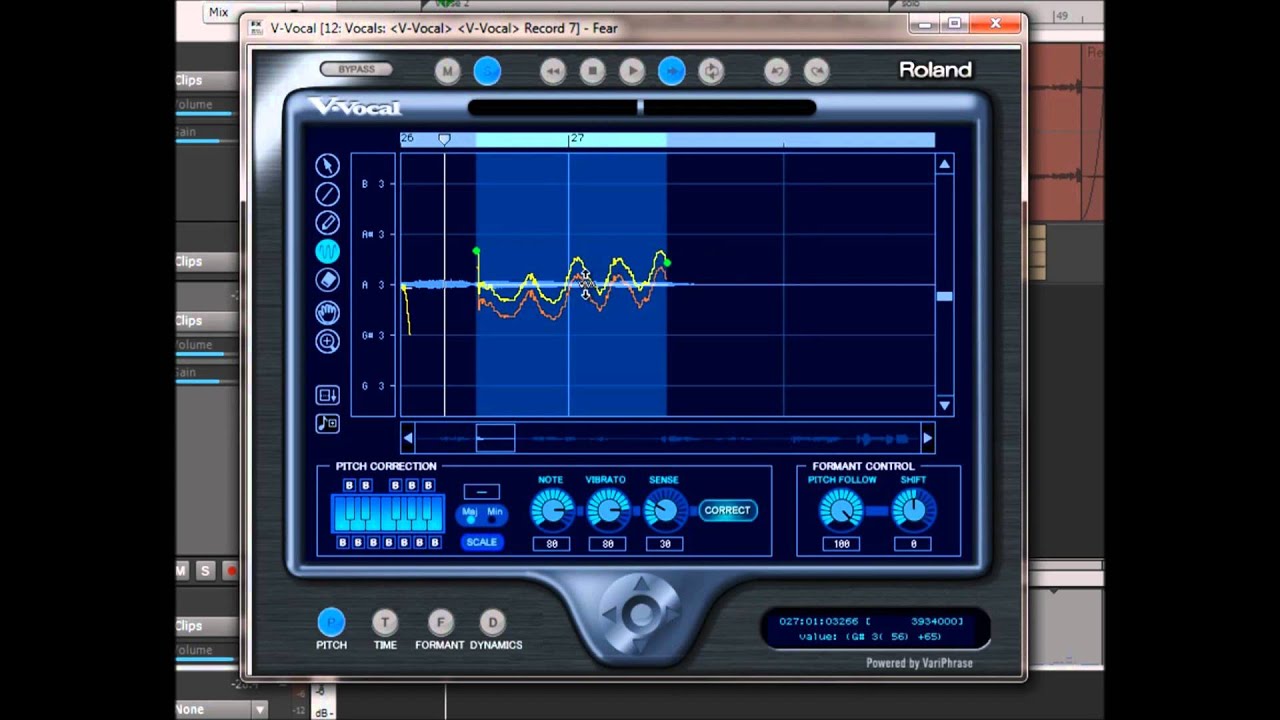Stop playback in V-Vocal
1280x720 pixels.
coord(592,71)
